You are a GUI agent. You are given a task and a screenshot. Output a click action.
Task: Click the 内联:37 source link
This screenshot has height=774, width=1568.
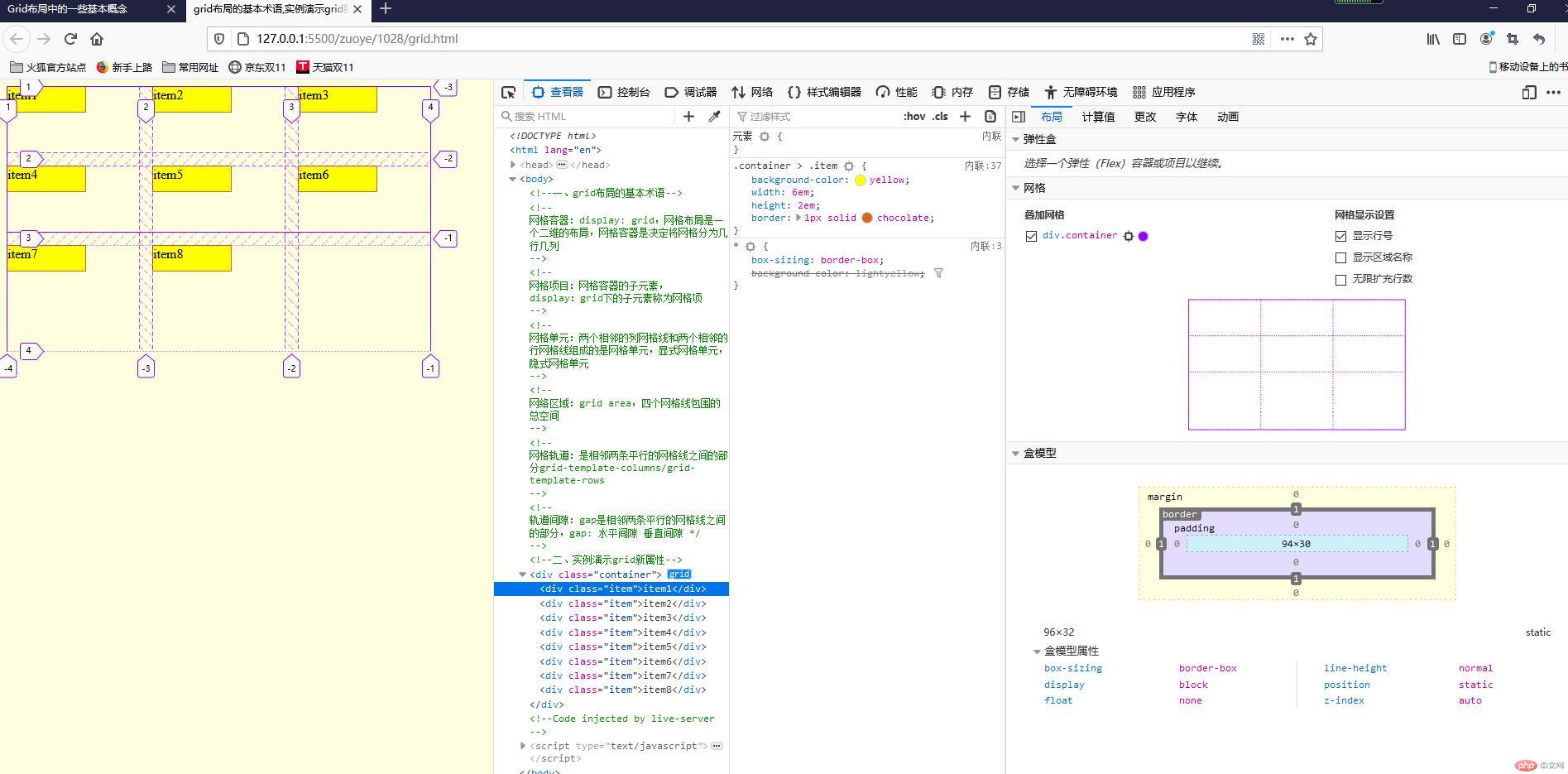983,166
